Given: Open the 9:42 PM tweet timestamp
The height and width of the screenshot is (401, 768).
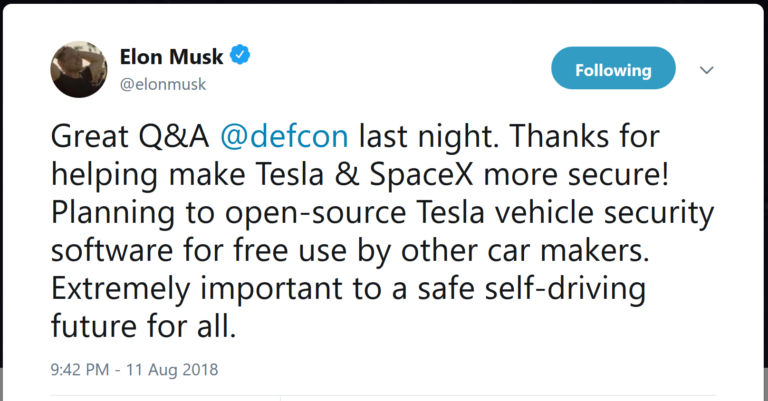Looking at the screenshot, I should click(x=80, y=369).
